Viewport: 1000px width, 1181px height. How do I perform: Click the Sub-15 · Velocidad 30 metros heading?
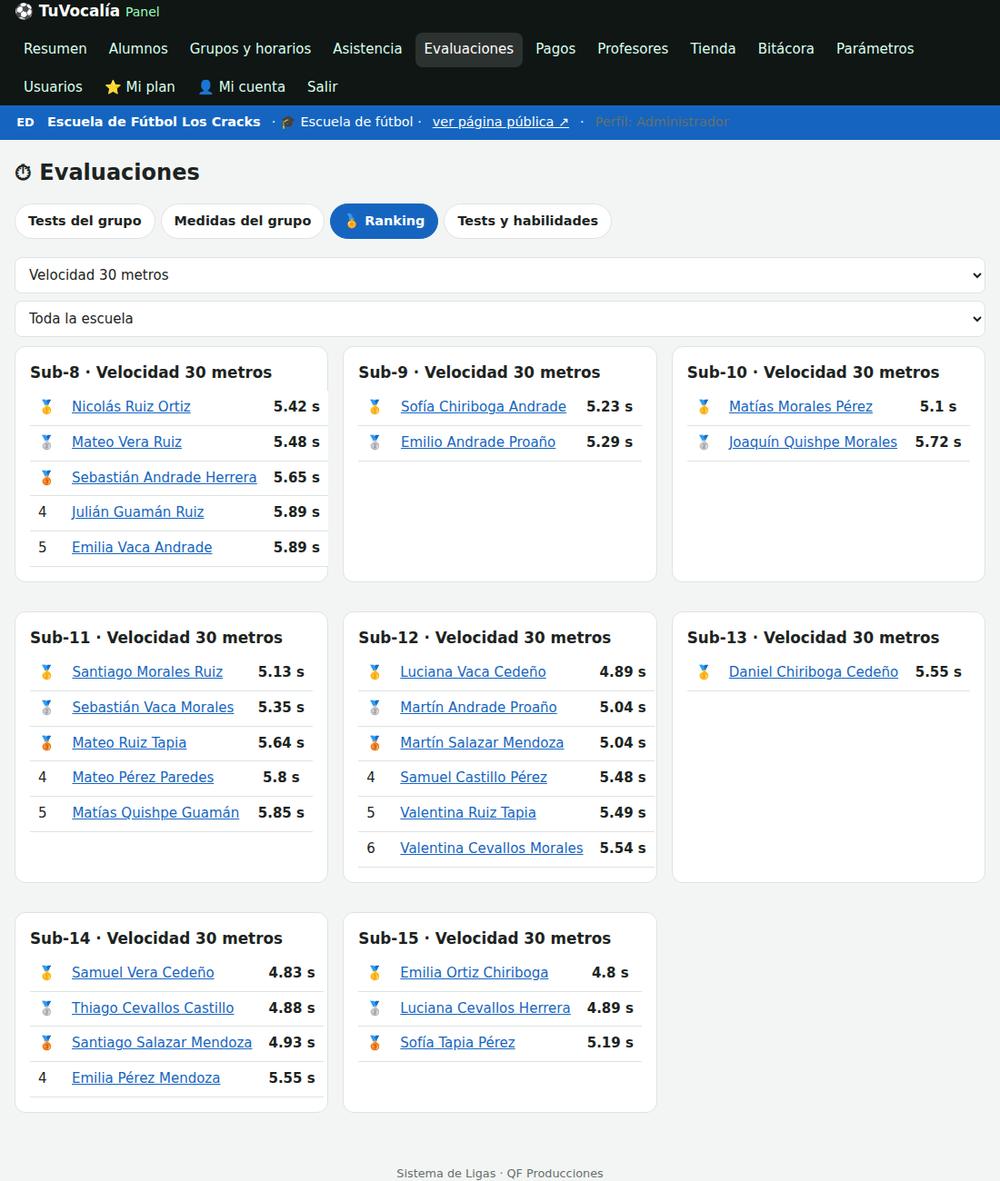(485, 938)
